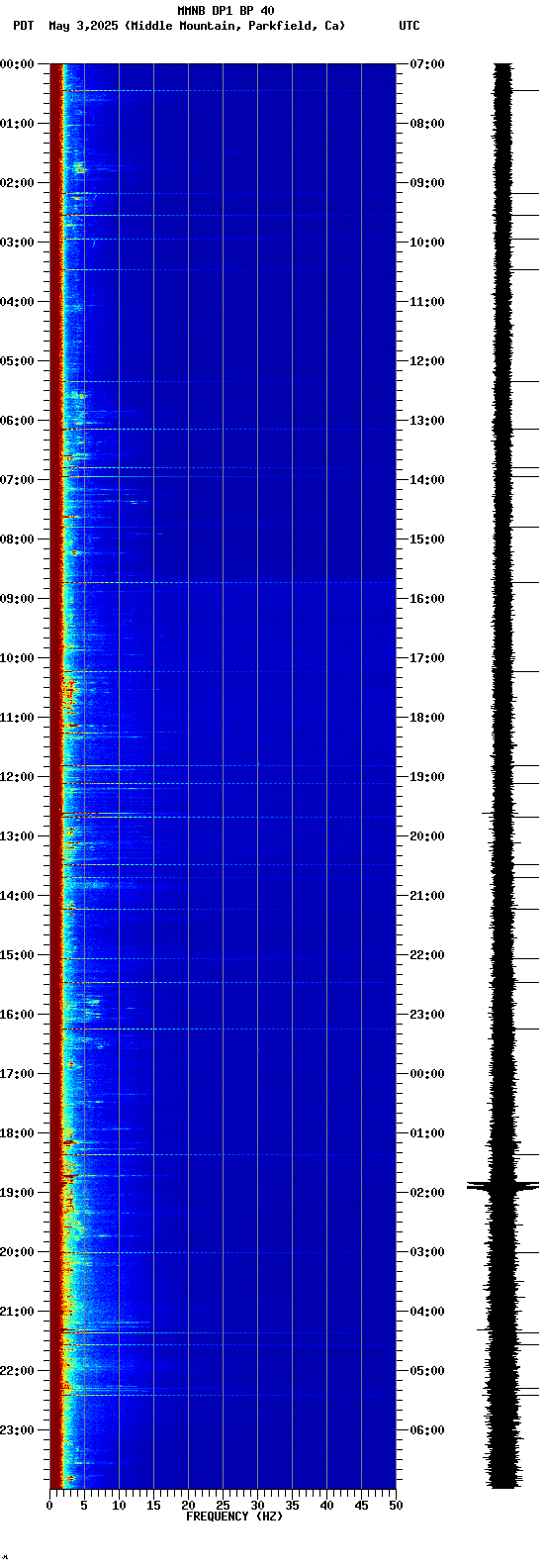Screen dimensions: 546x1568
Task: Click the UTC axis label "02:00"
Action: click(x=426, y=1193)
